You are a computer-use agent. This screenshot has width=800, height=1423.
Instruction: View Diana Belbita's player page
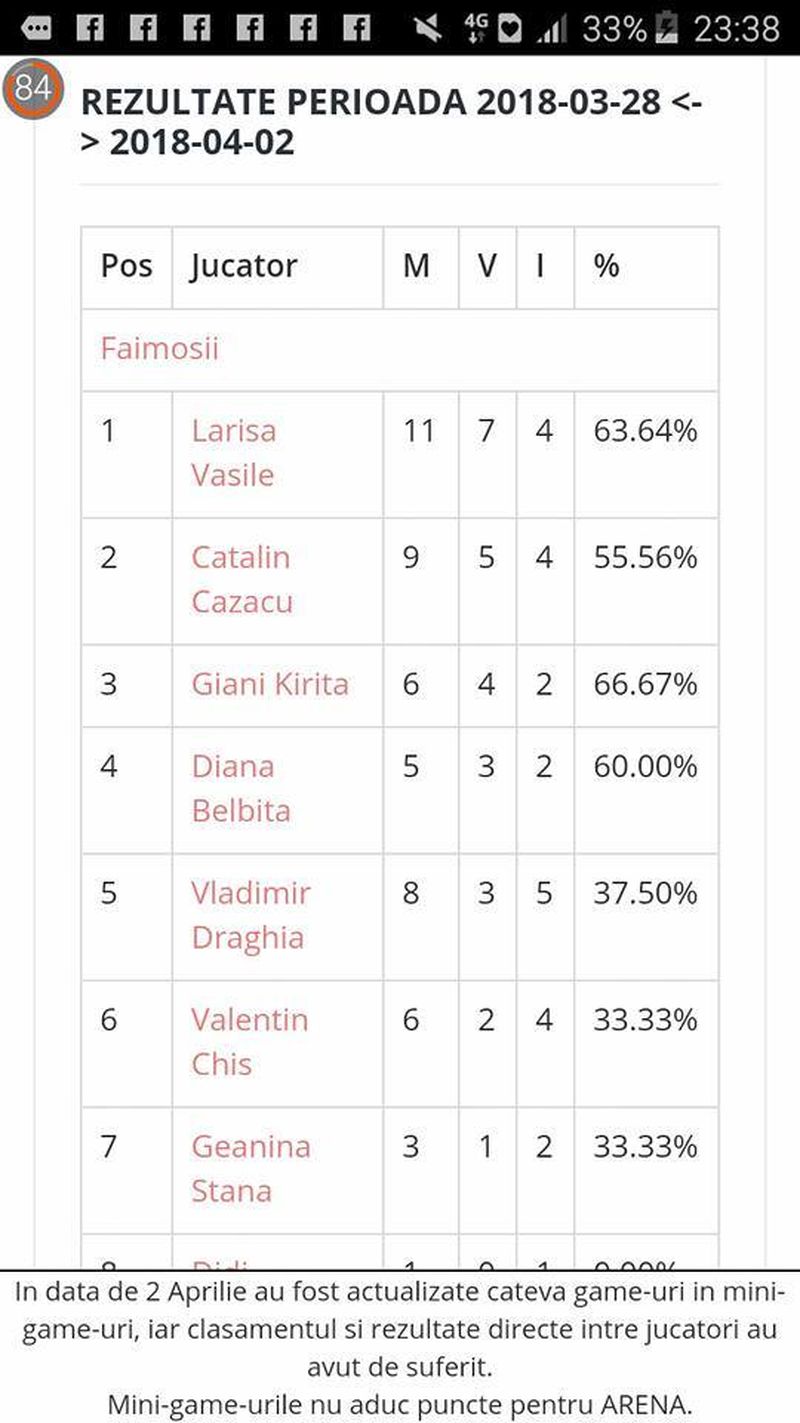[x=240, y=788]
